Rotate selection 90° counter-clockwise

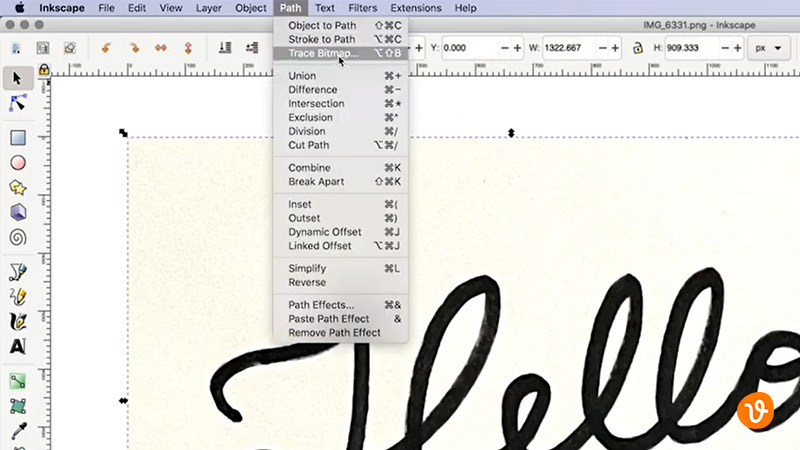tap(106, 48)
